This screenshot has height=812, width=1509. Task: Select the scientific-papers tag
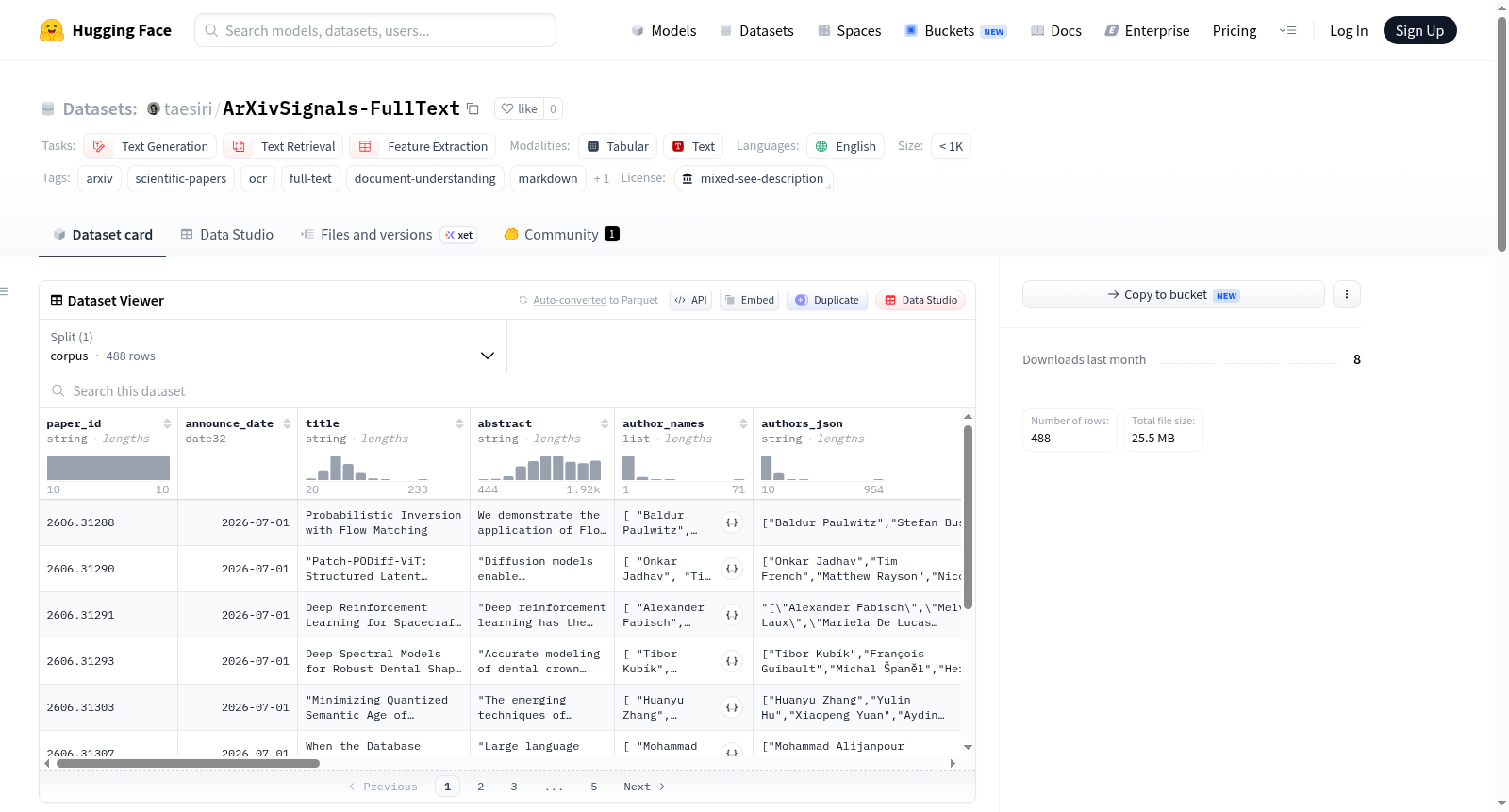pyautogui.click(x=181, y=178)
